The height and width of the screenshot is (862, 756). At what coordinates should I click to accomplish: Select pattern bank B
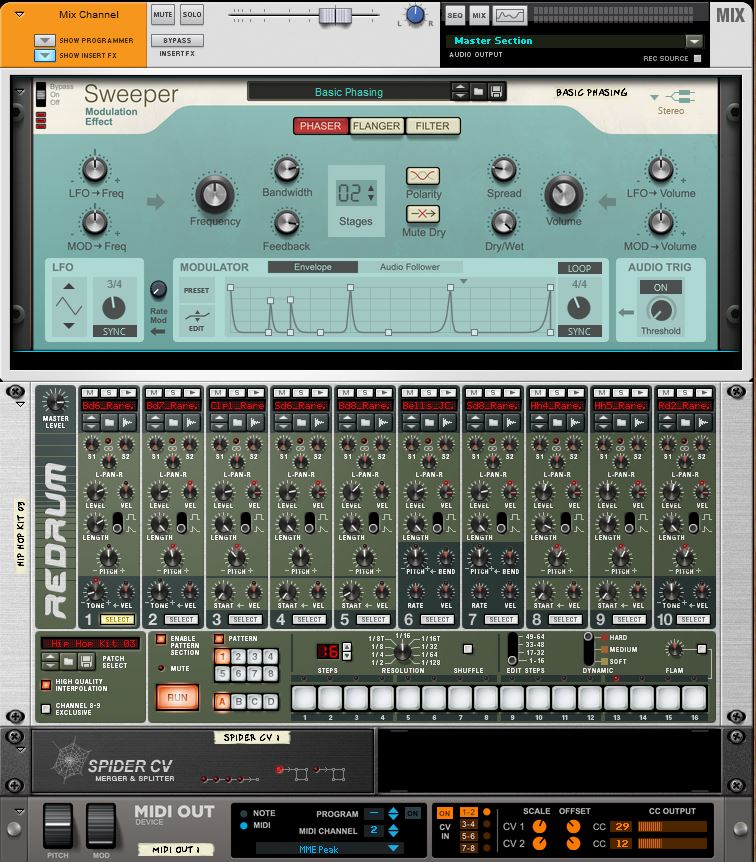click(239, 701)
